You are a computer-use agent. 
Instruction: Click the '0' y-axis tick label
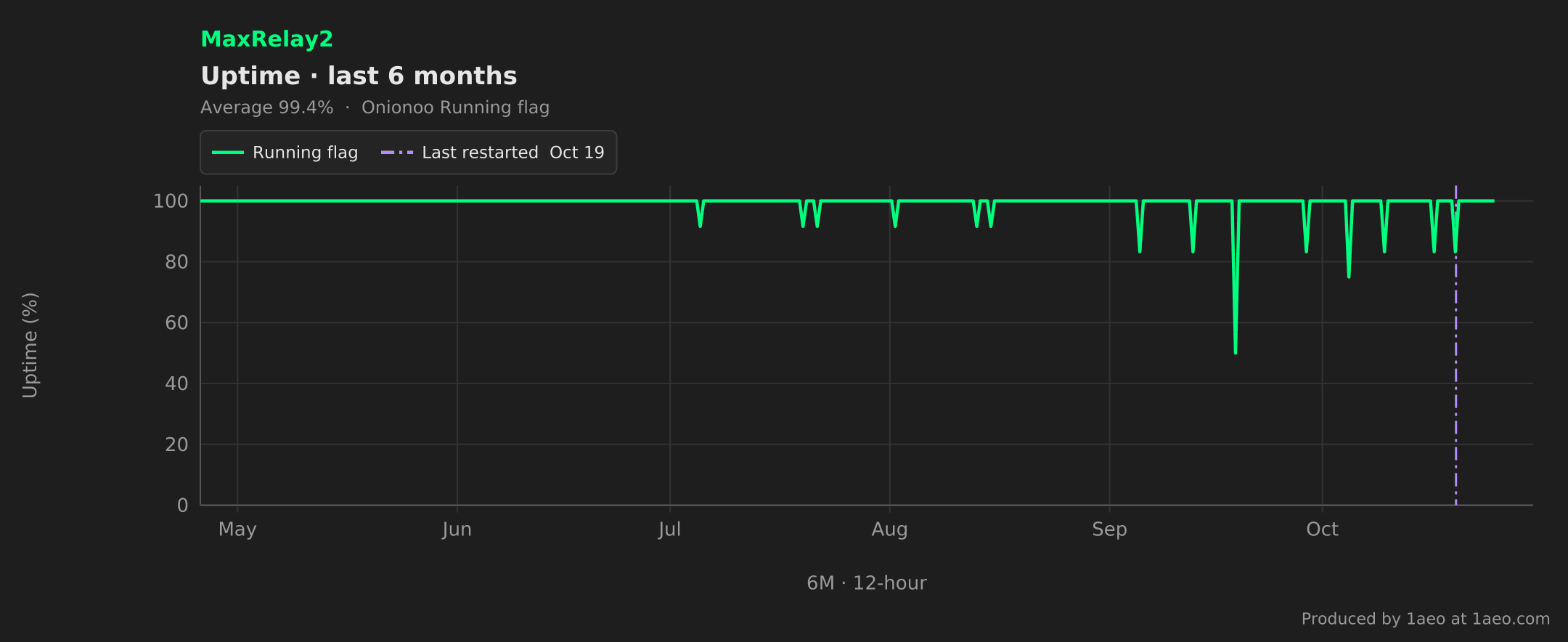[x=183, y=505]
